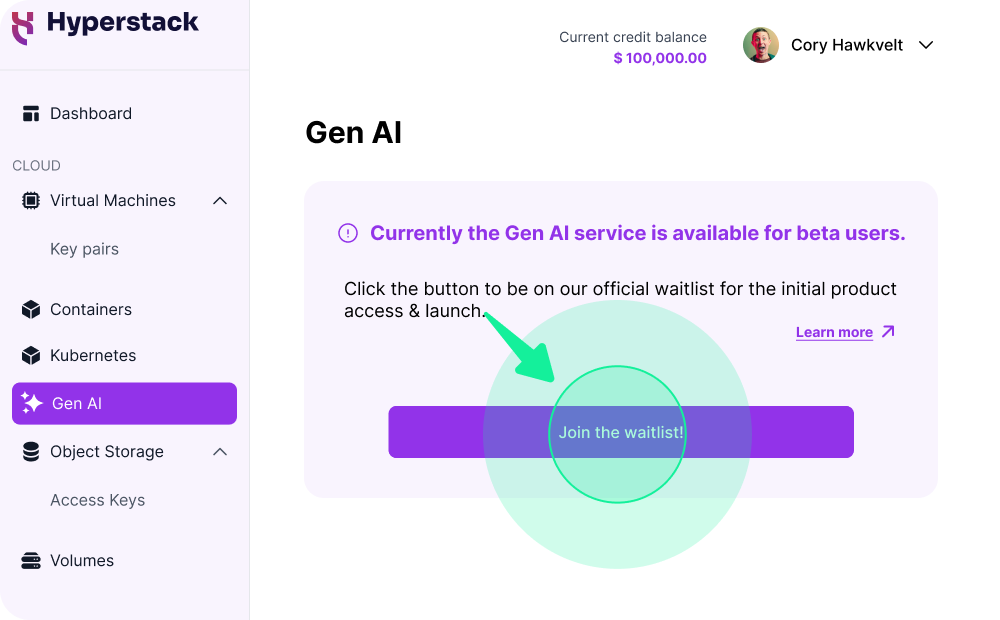Open Dashboard via its grid icon
Screen dimensions: 1000x620
click(31, 114)
